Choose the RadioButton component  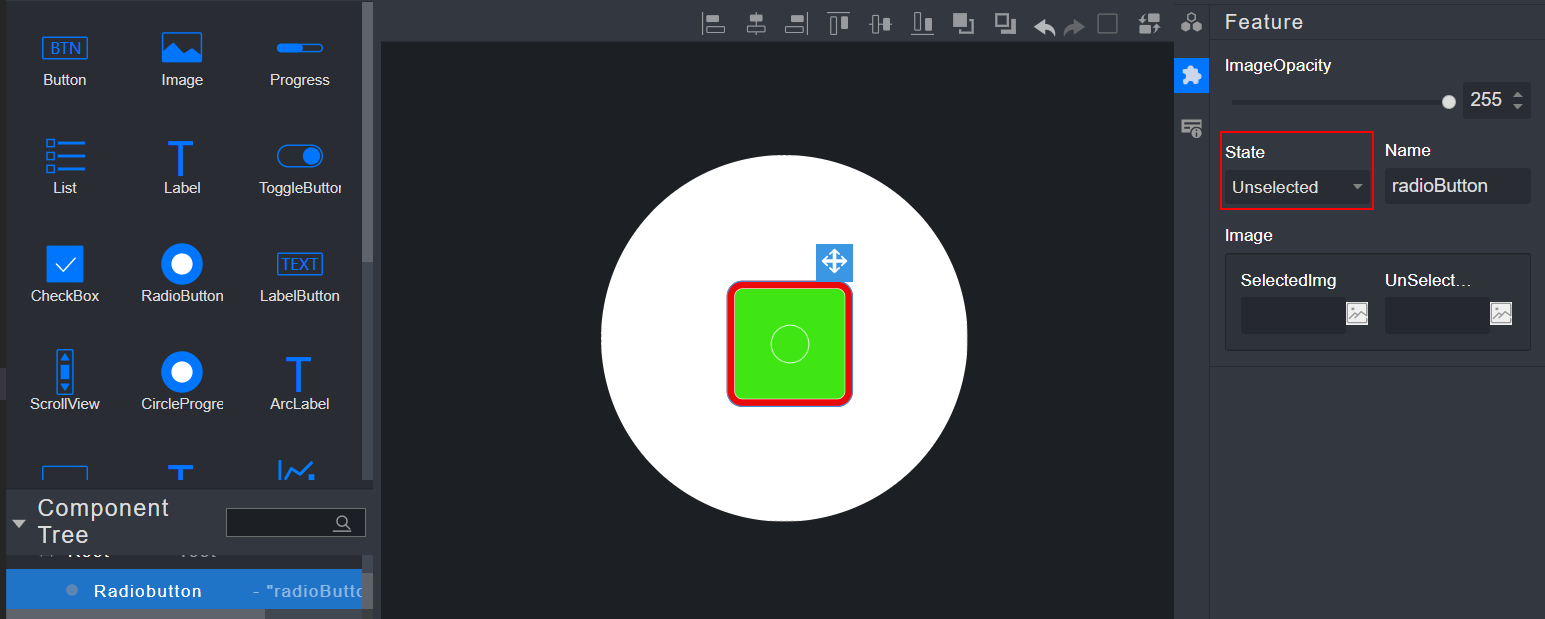tap(182, 274)
